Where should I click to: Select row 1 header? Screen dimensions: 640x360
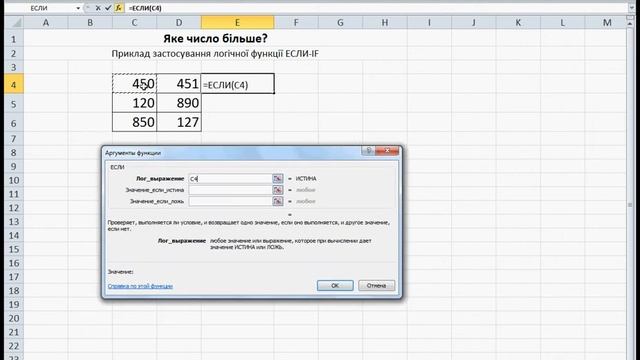(14, 39)
